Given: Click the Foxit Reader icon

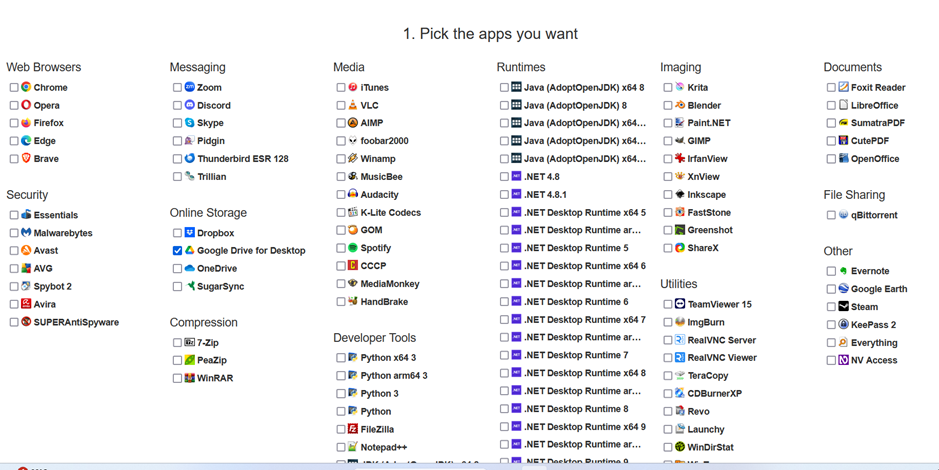Looking at the screenshot, I should click(843, 87).
